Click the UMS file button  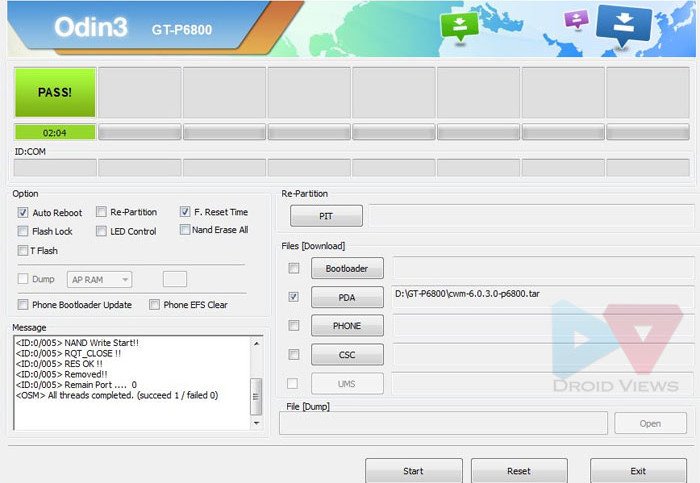click(x=347, y=383)
